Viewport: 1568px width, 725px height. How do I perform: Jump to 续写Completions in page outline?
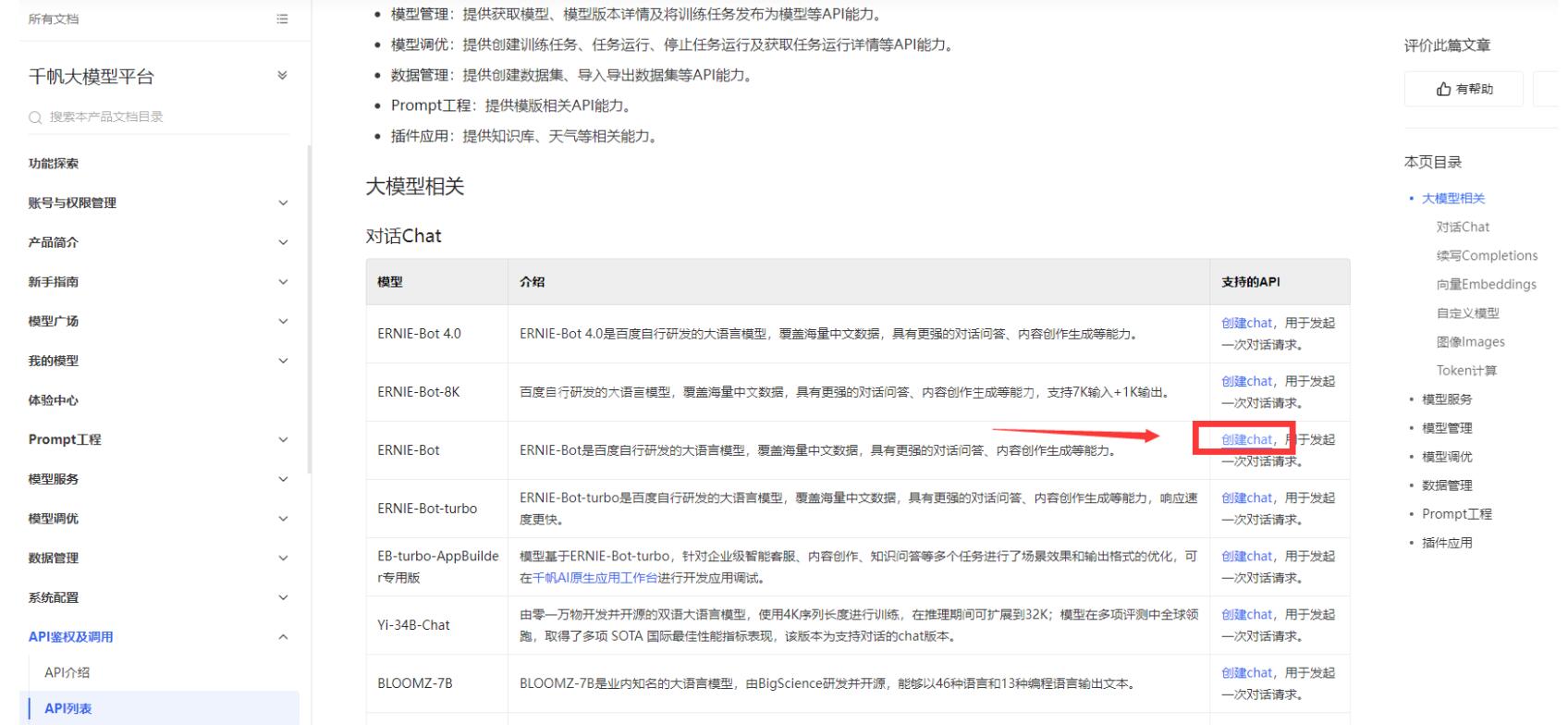pyautogui.click(x=1487, y=256)
